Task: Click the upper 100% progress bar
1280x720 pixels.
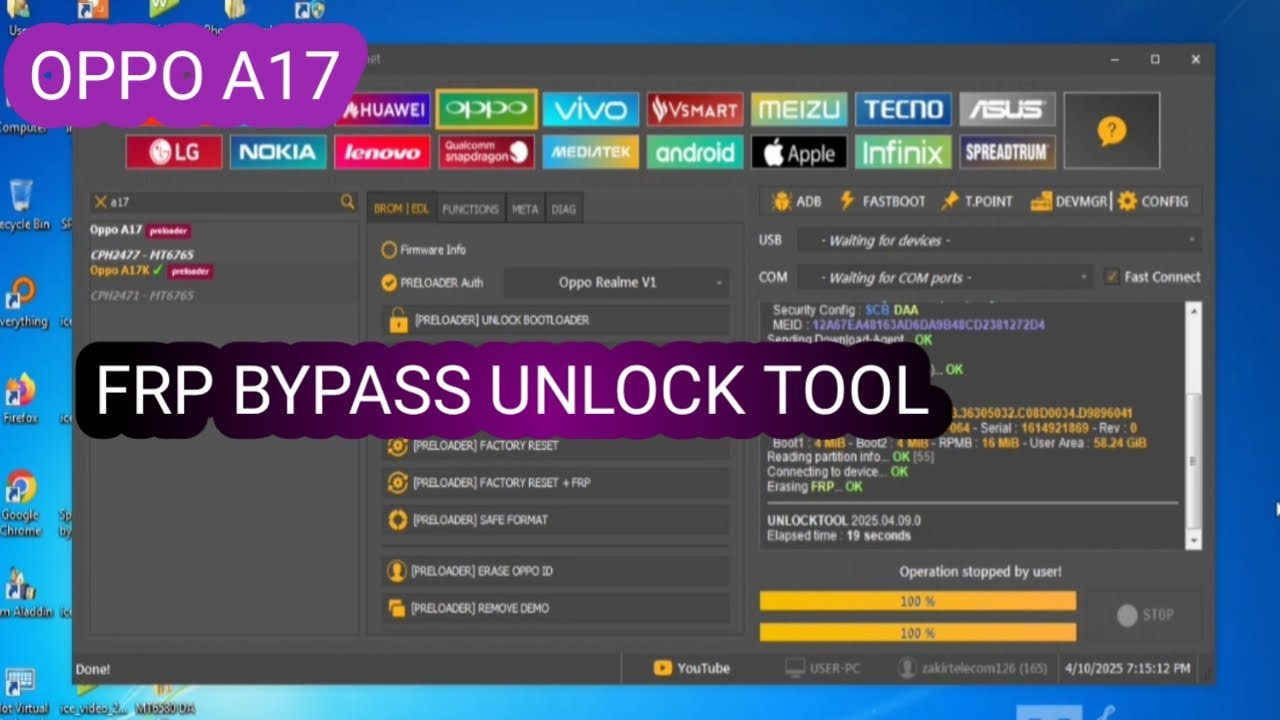Action: point(917,601)
